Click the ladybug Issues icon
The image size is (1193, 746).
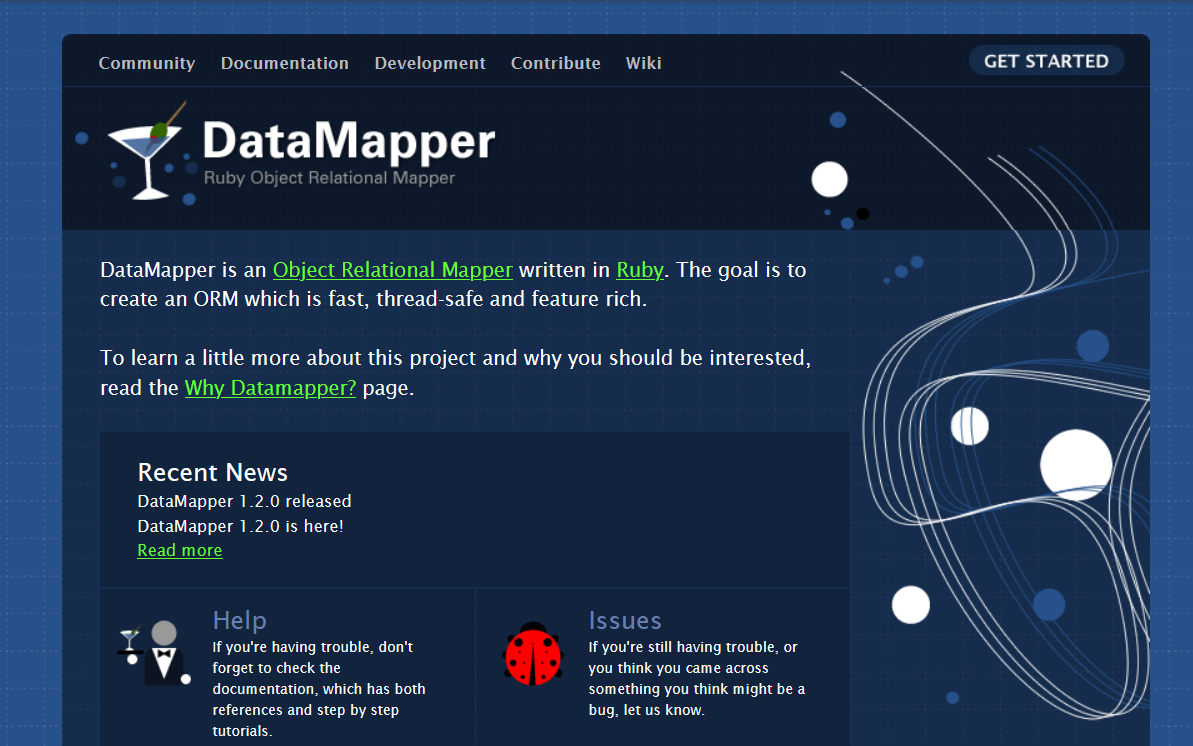point(533,652)
